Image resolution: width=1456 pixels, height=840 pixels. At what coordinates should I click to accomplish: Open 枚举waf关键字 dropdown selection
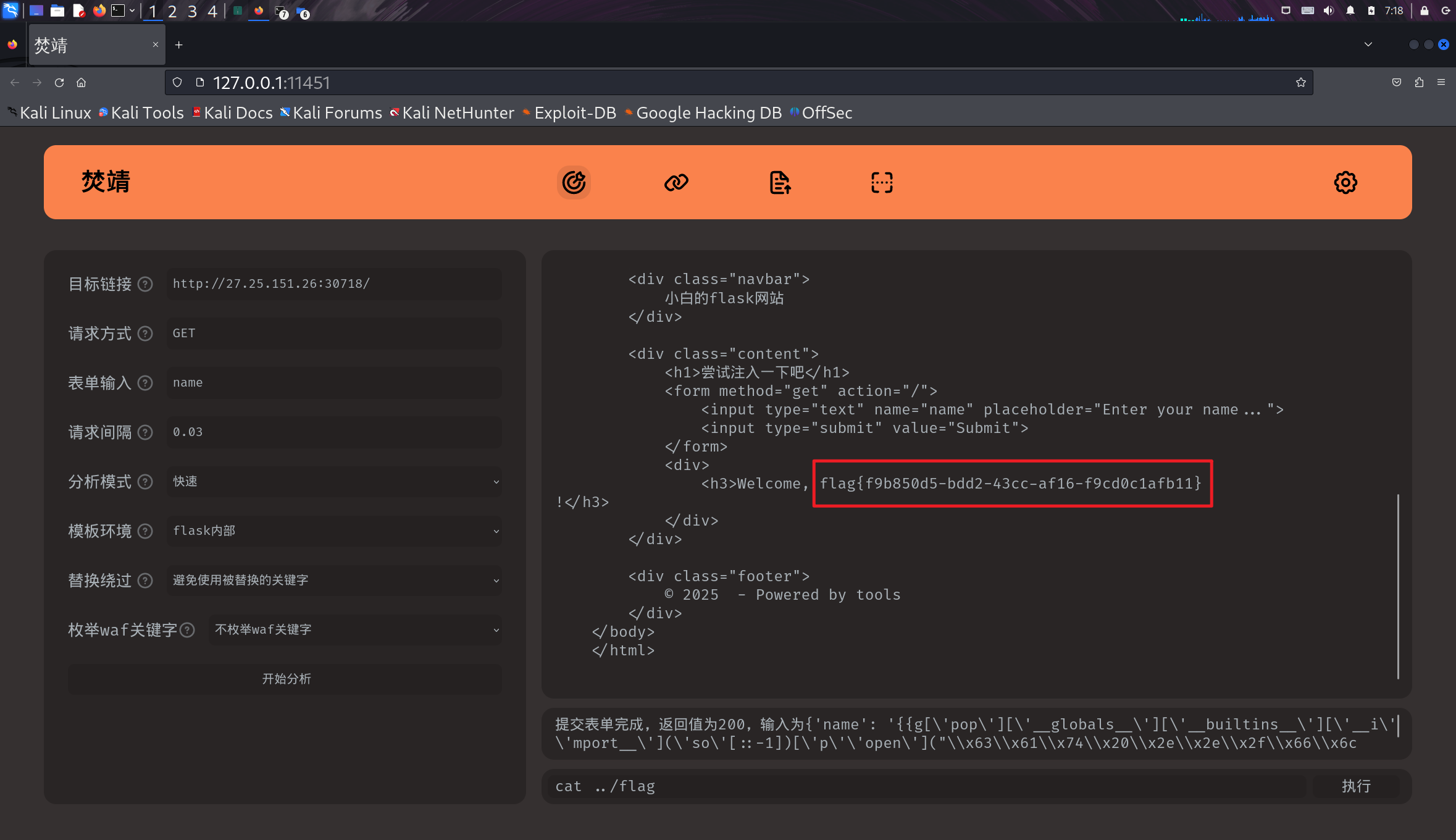click(355, 630)
